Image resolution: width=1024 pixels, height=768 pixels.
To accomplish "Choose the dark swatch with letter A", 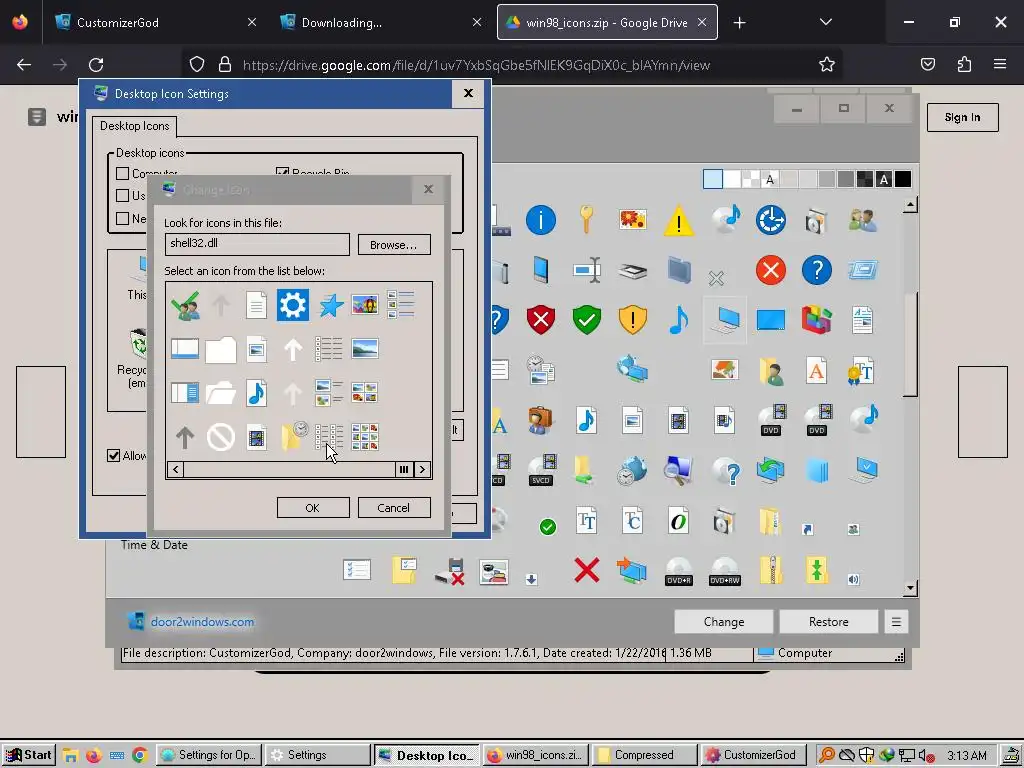I will (884, 179).
